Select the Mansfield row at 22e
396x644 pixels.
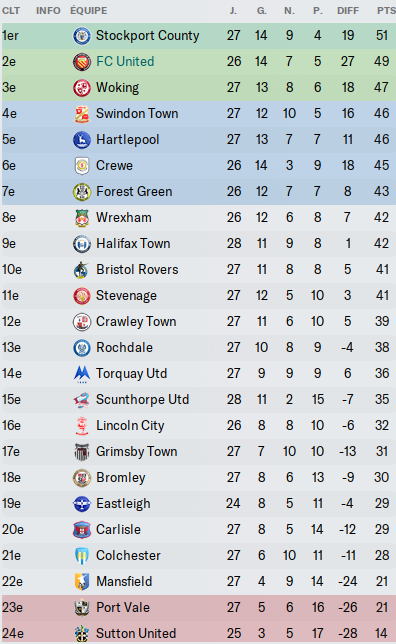199,582
